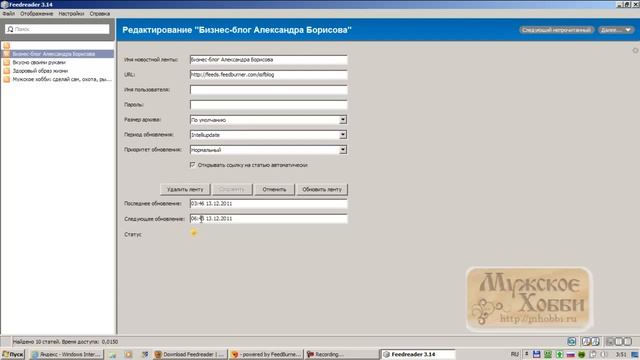
Task: Click the refresh icon in status bar
Action: click(572, 341)
